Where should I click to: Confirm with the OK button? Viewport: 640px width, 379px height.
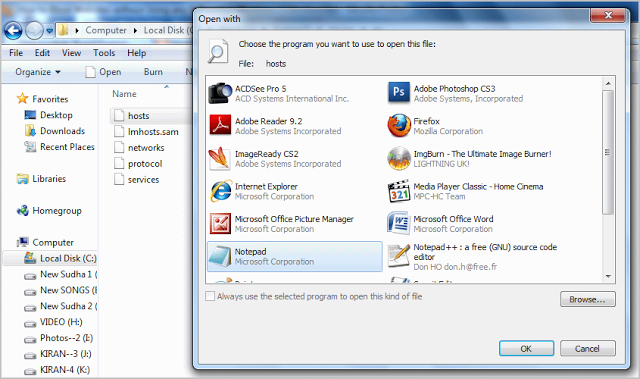click(x=526, y=349)
